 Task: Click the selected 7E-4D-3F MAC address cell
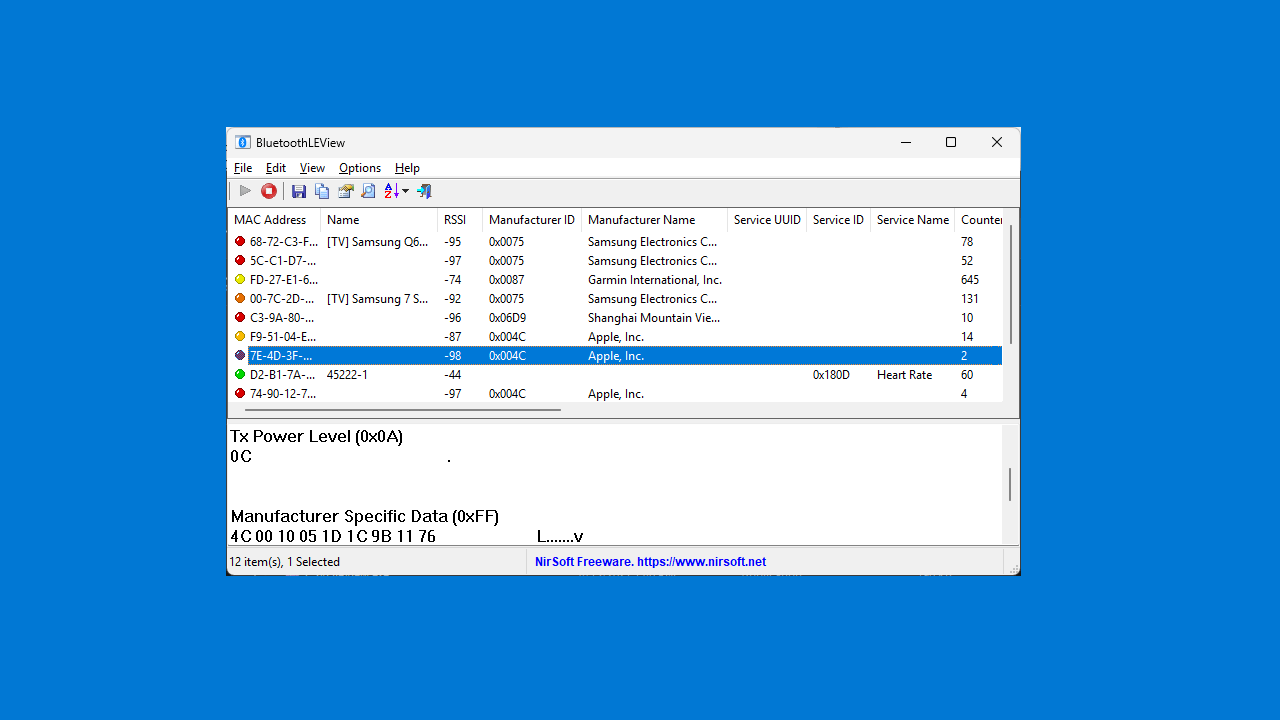tap(281, 356)
